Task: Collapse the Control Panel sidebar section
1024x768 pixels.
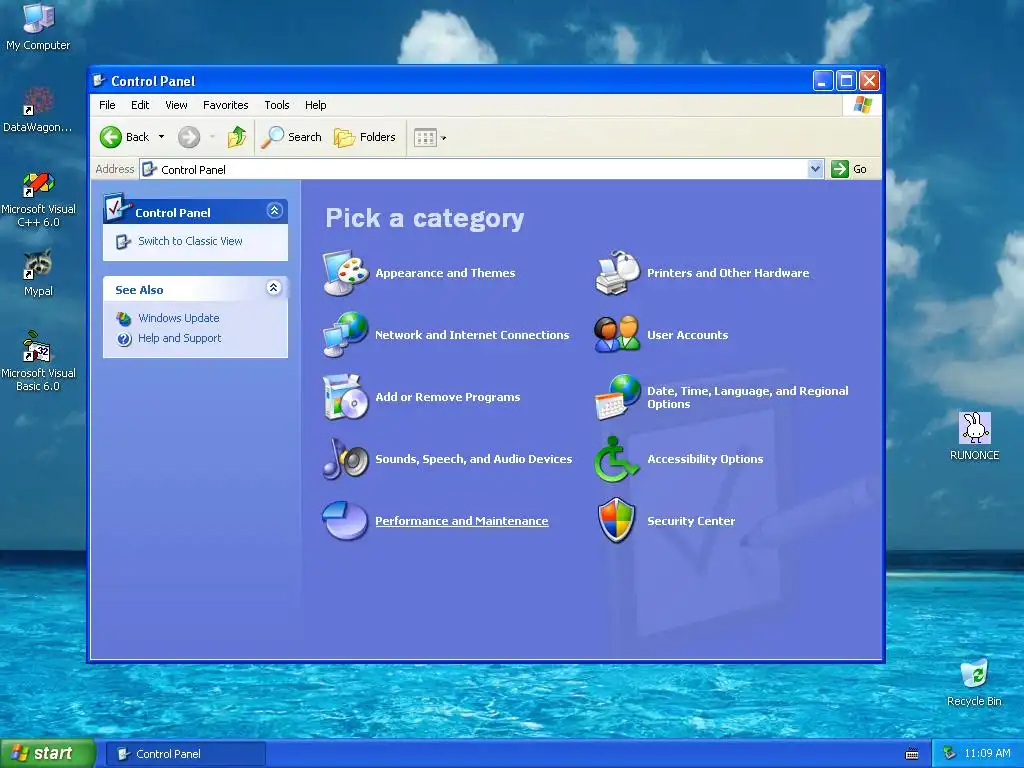Action: point(274,210)
